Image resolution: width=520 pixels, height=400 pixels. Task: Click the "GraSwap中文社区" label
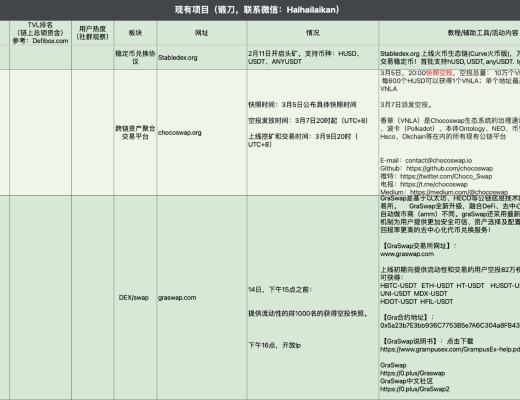pos(407,381)
